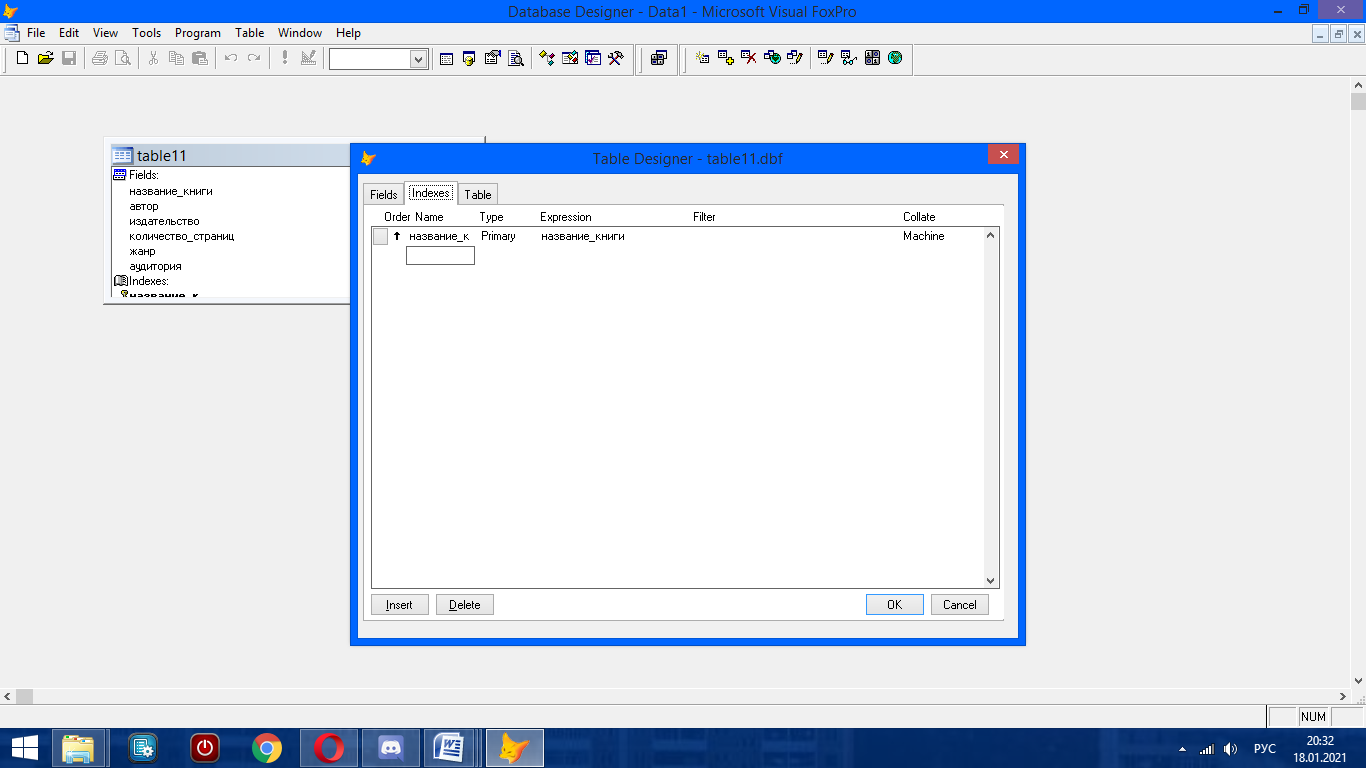The height and width of the screenshot is (768, 1366).
Task: Open Google Chrome from the taskbar
Action: coord(267,748)
